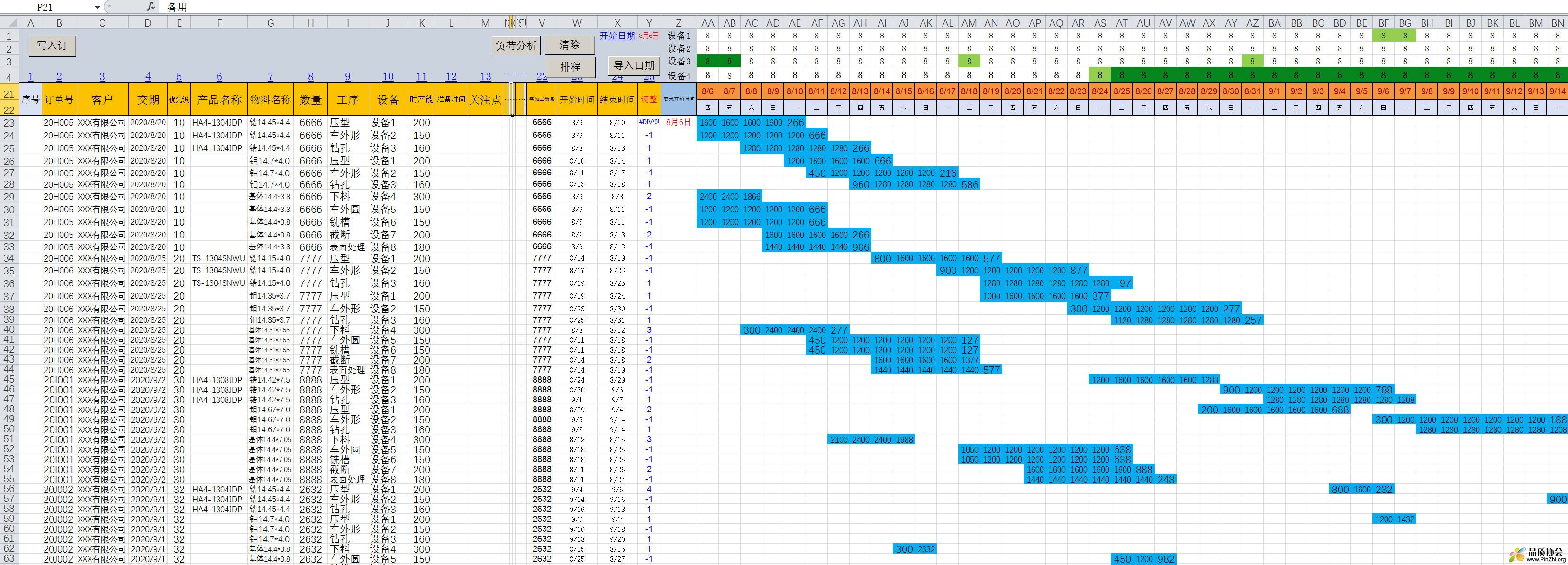Click the numbered link 6 above 产品名称

point(219,76)
